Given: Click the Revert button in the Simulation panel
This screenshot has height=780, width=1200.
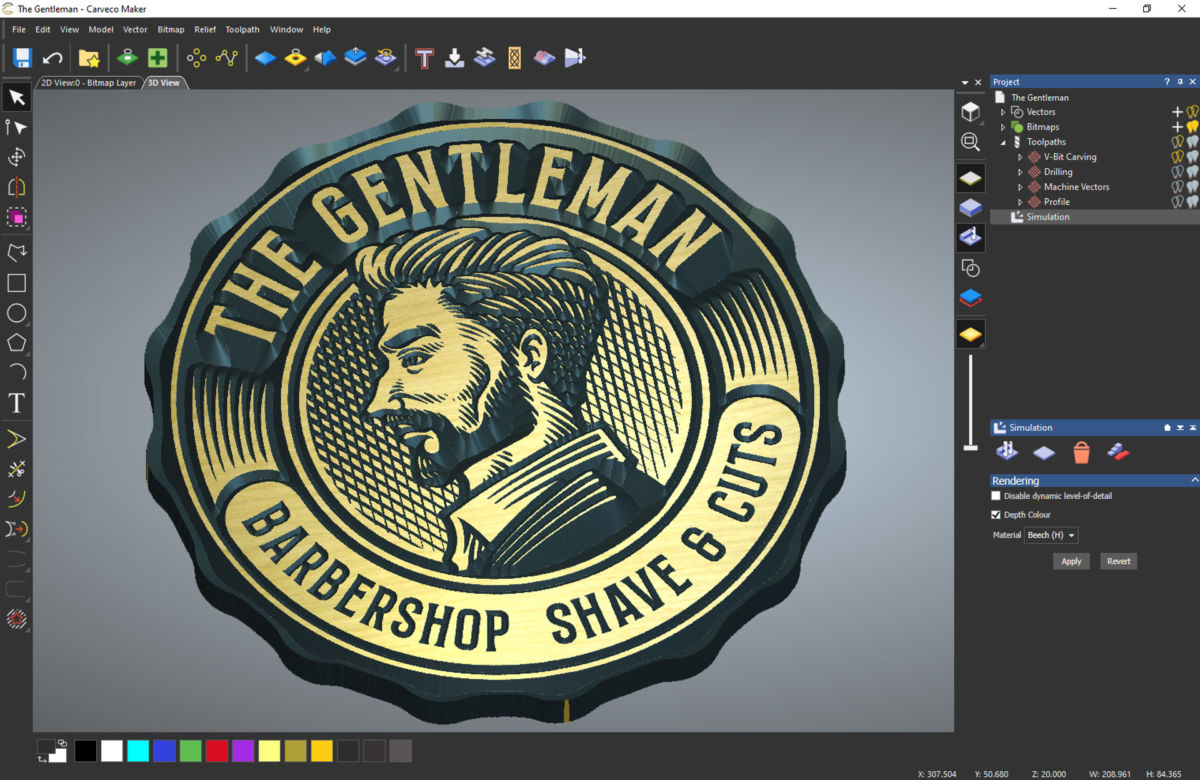Looking at the screenshot, I should pyautogui.click(x=1118, y=561).
